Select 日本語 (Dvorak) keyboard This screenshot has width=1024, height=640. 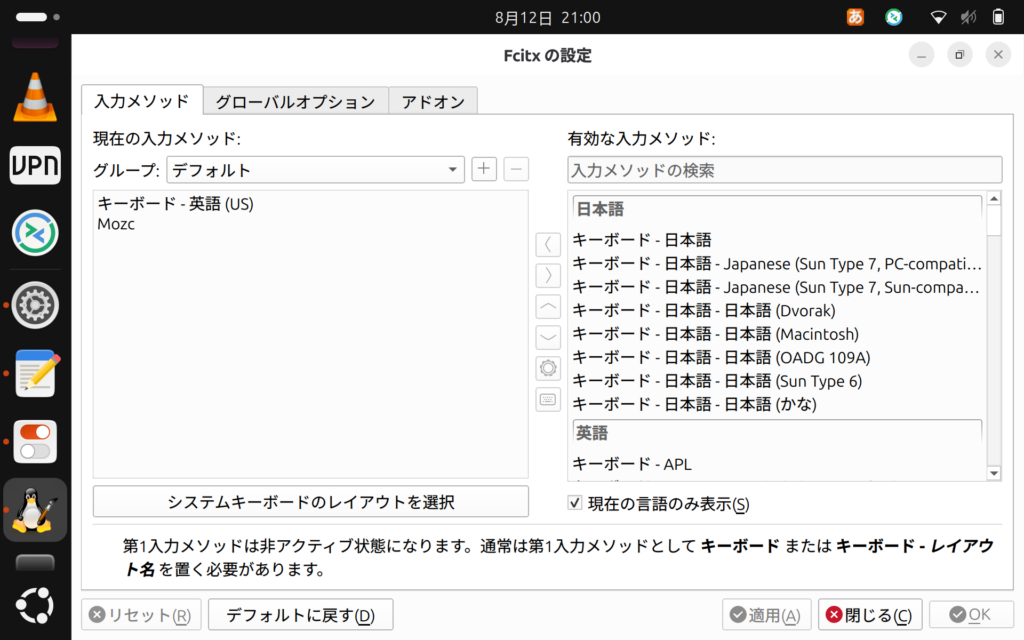point(776,310)
